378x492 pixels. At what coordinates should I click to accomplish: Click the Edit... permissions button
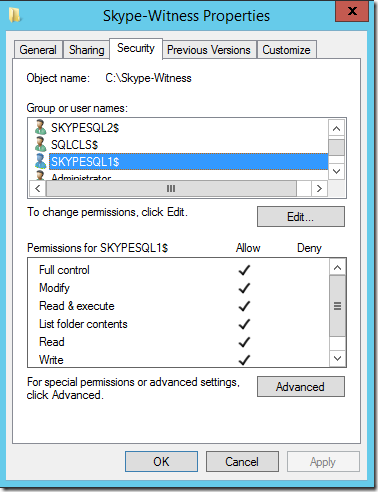pyautogui.click(x=301, y=217)
